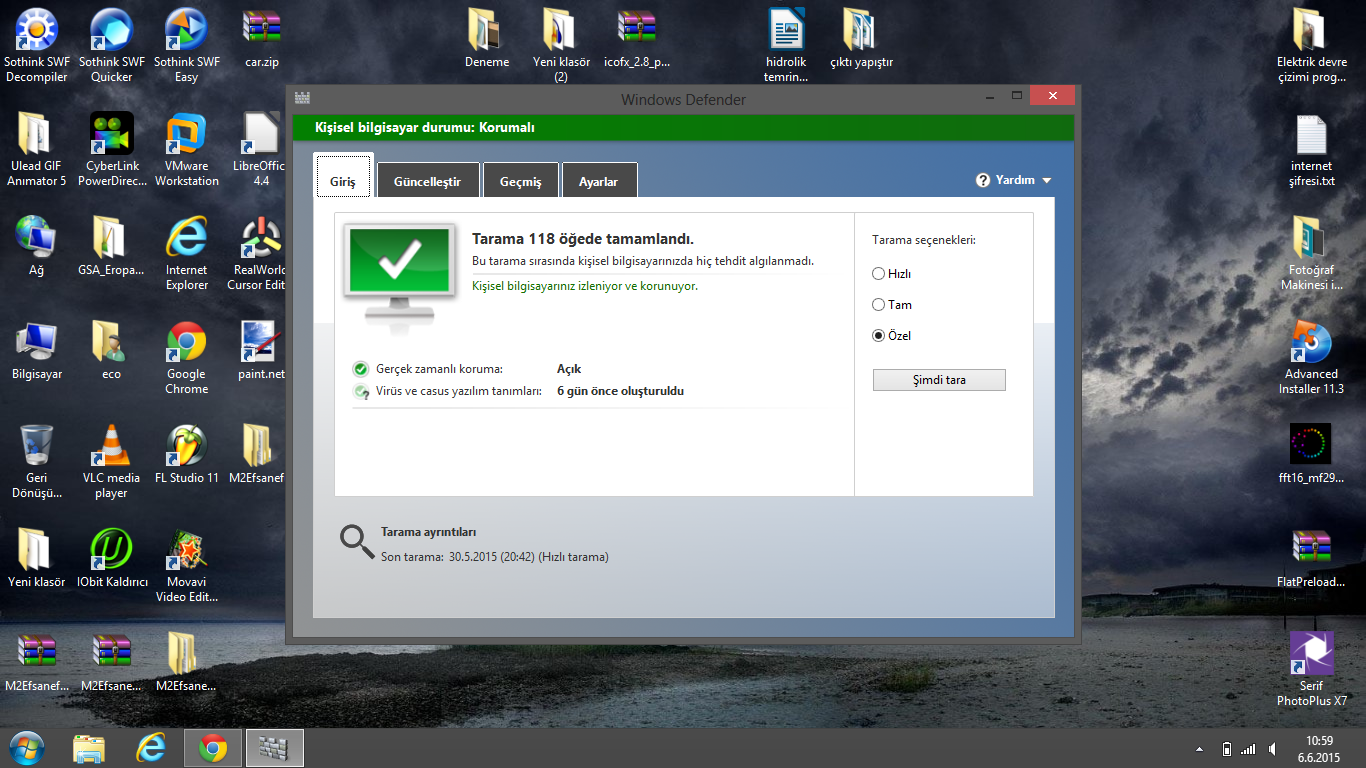Screen dimensions: 1366x768
Task: Click the '6 gün önce oluşturuldu' value
Action: (x=620, y=391)
